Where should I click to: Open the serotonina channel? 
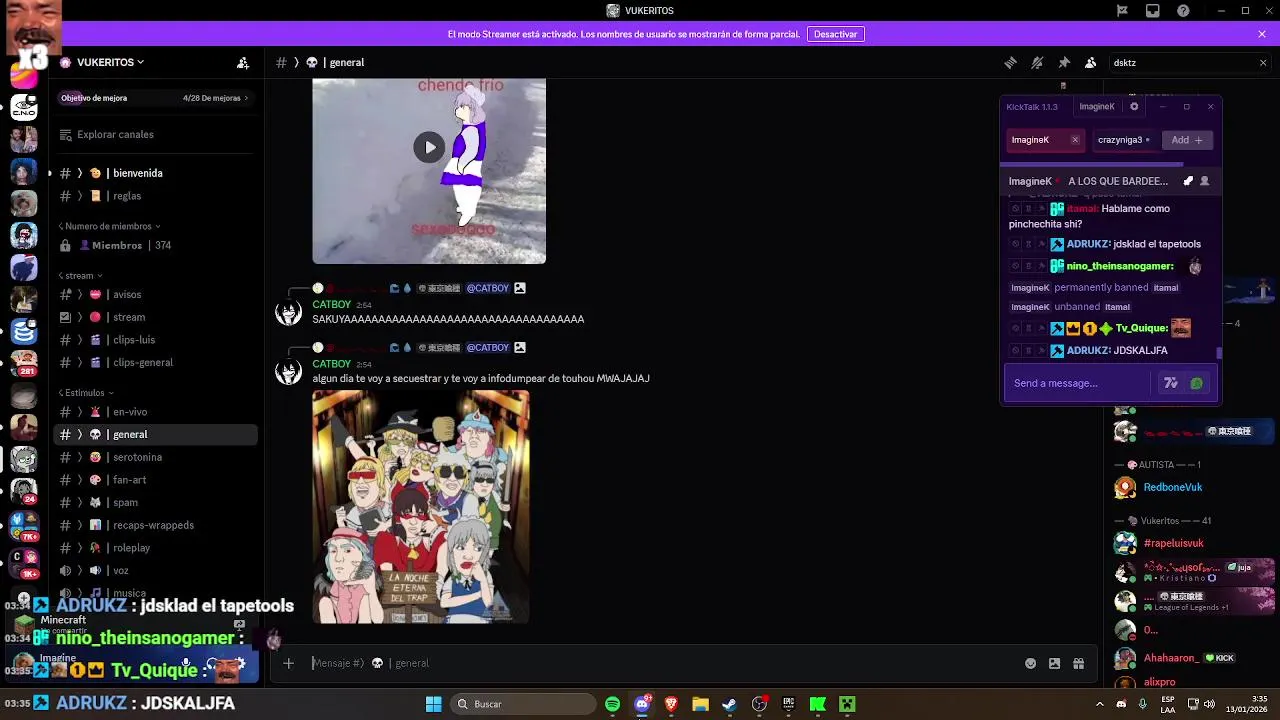click(155, 457)
